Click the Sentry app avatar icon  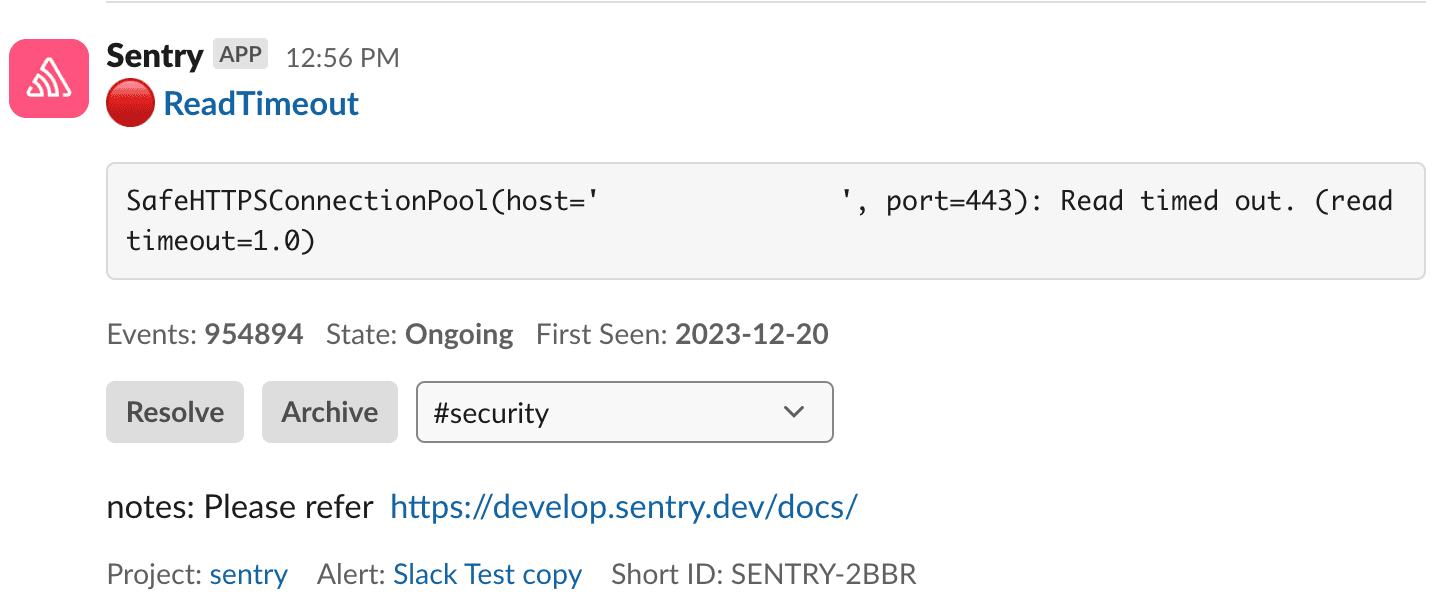point(48,78)
